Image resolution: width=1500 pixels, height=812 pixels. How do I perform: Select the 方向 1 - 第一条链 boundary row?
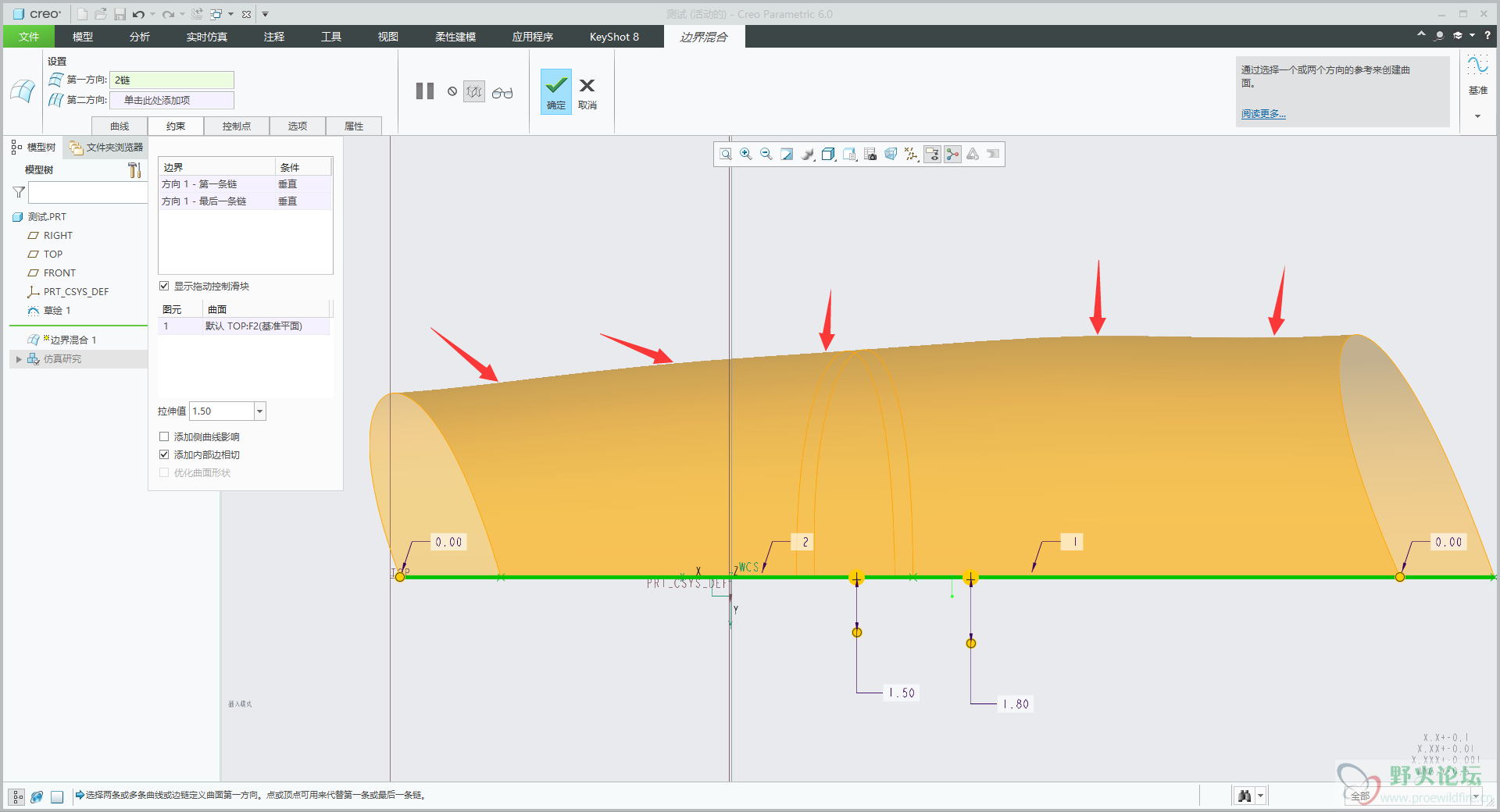click(x=245, y=184)
